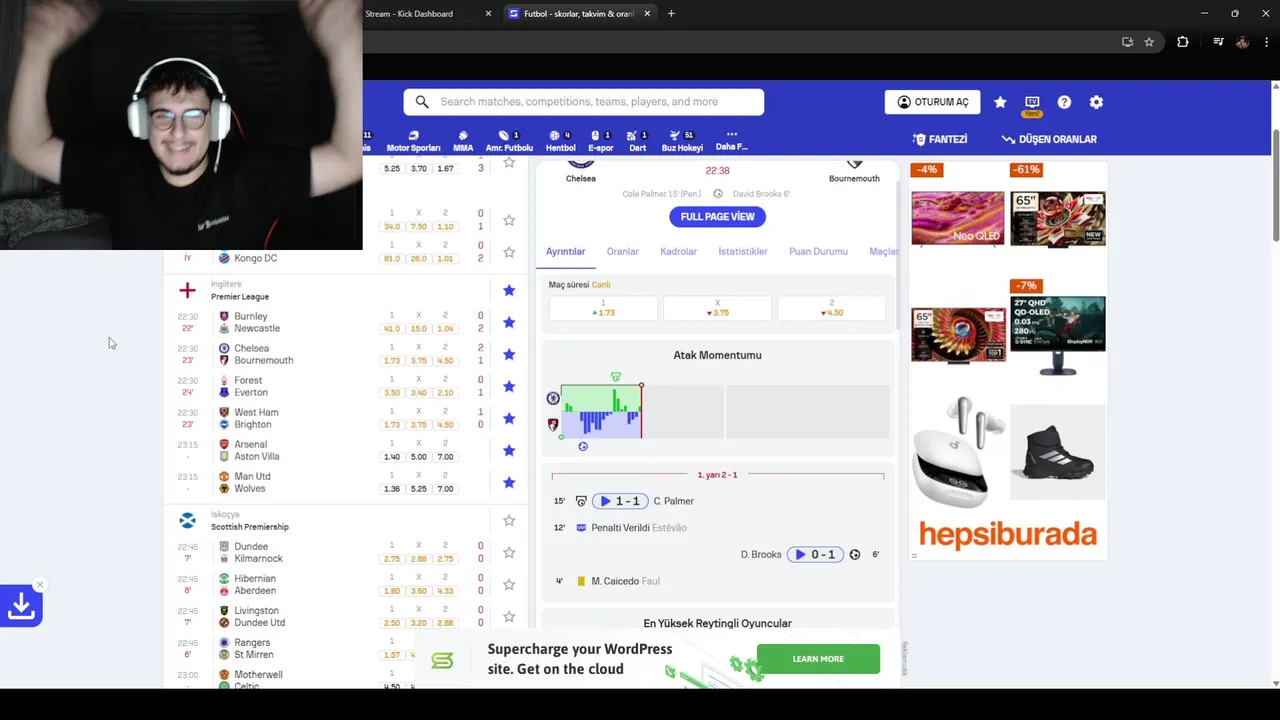This screenshot has height=720, width=1280.
Task: Click the OTURUM AÇ login button
Action: click(933, 102)
